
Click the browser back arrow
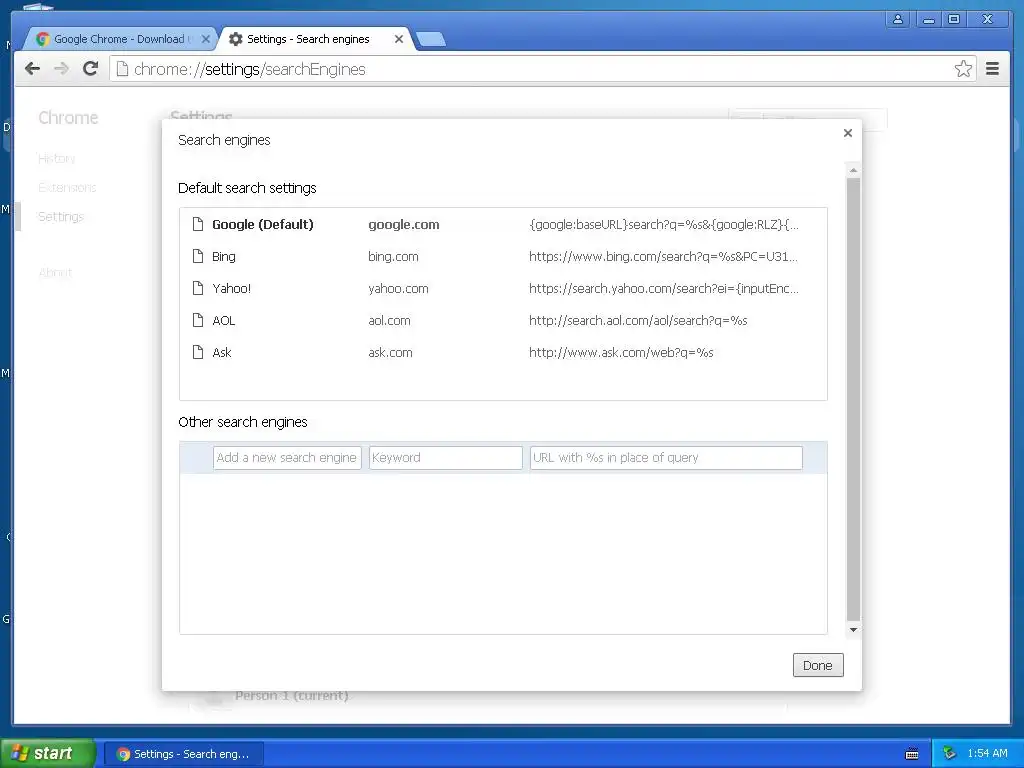pyautogui.click(x=33, y=69)
